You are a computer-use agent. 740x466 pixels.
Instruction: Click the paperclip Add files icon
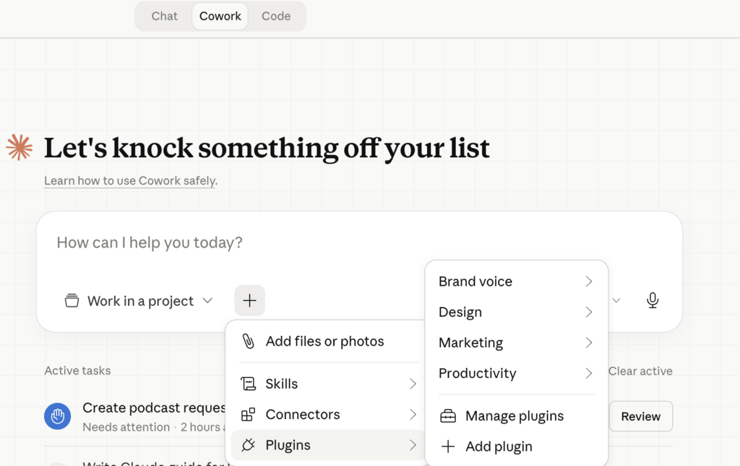(248, 341)
